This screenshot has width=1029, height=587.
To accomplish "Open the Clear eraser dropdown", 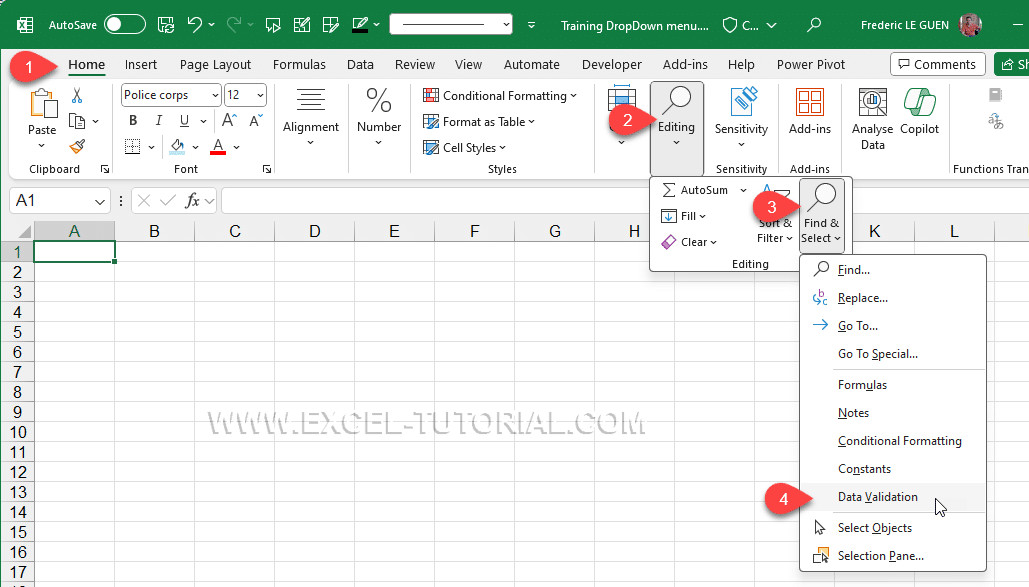I will [688, 242].
